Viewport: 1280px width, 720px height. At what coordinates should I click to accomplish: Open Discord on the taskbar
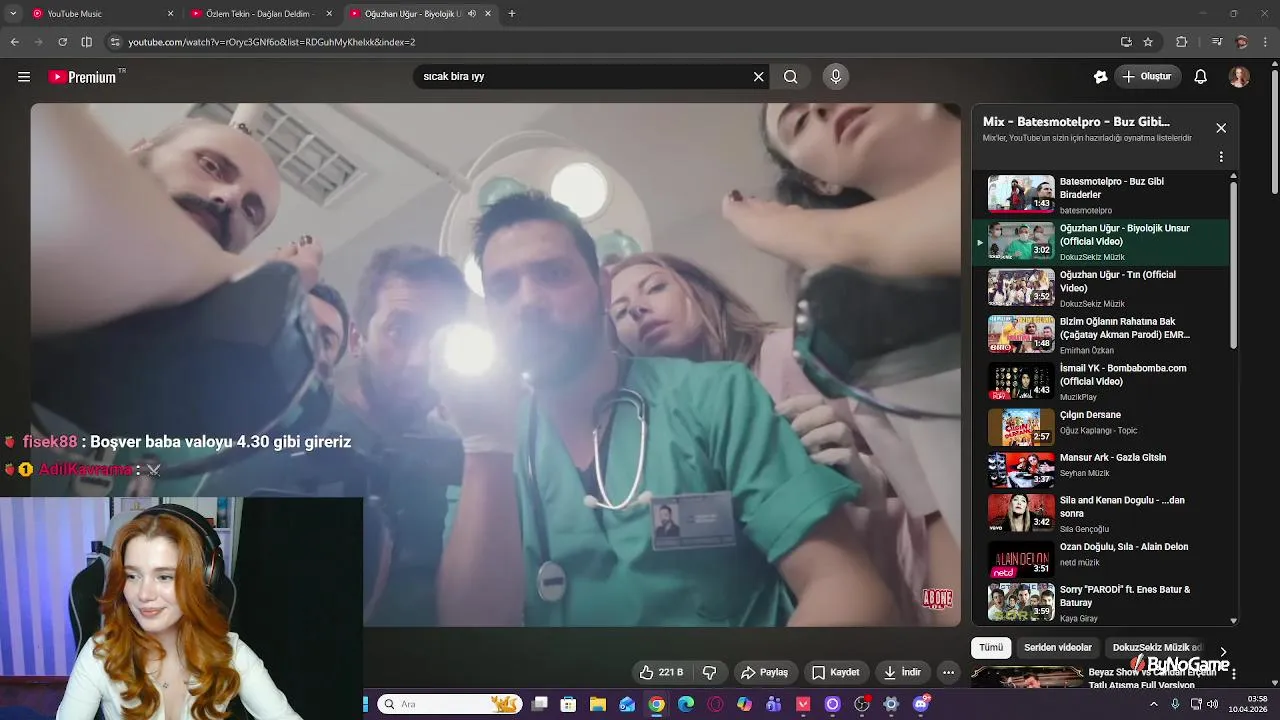pos(921,704)
